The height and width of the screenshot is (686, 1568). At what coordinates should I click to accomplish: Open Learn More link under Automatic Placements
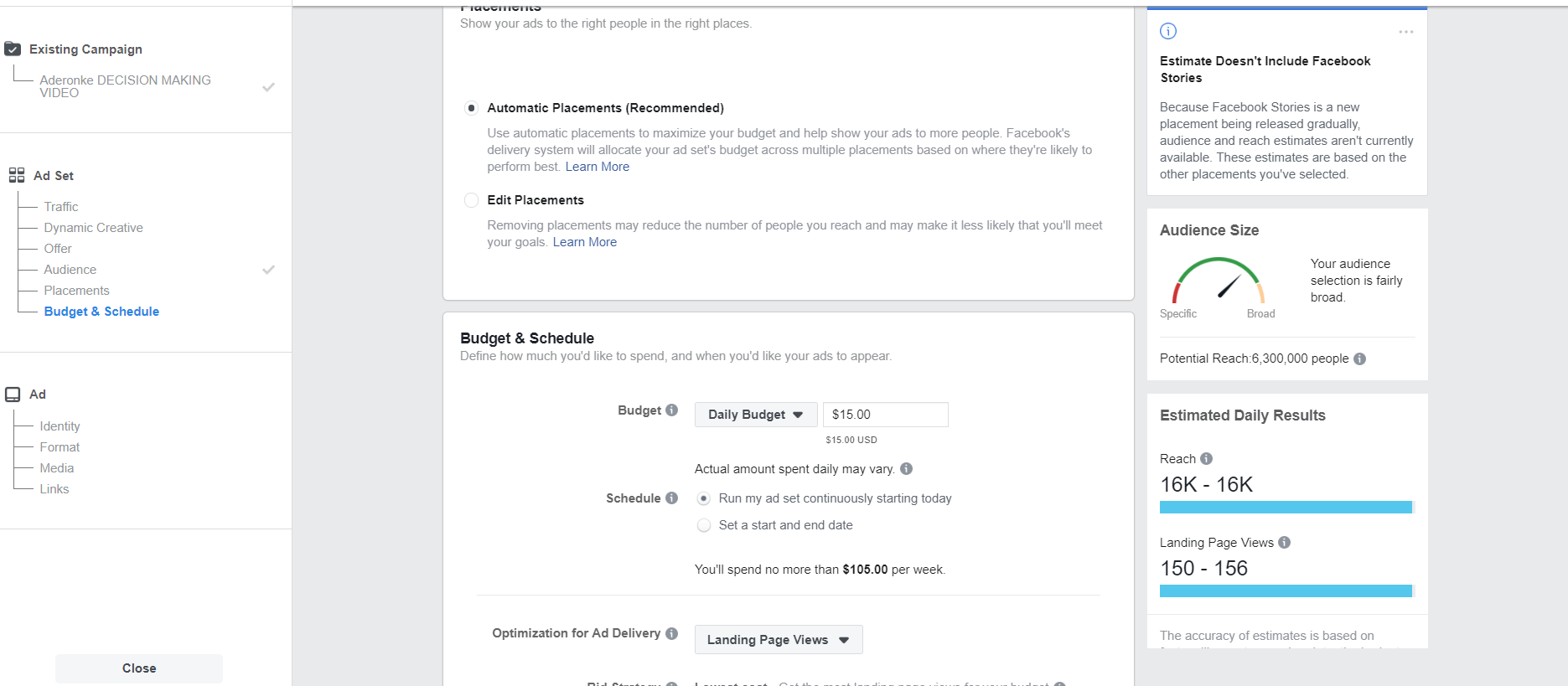pyautogui.click(x=597, y=167)
